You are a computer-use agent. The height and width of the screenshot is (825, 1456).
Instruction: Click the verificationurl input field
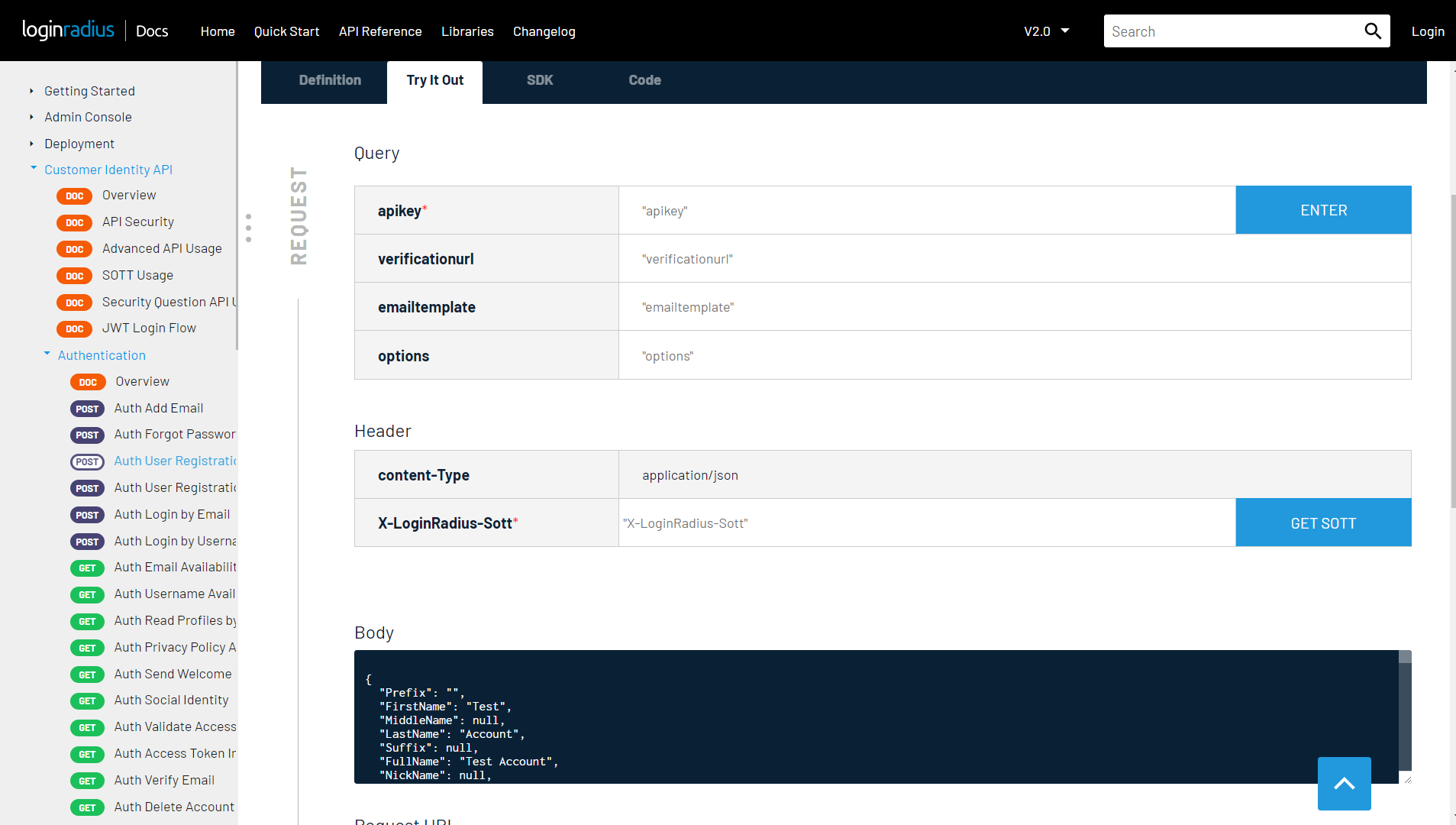pos(1014,259)
